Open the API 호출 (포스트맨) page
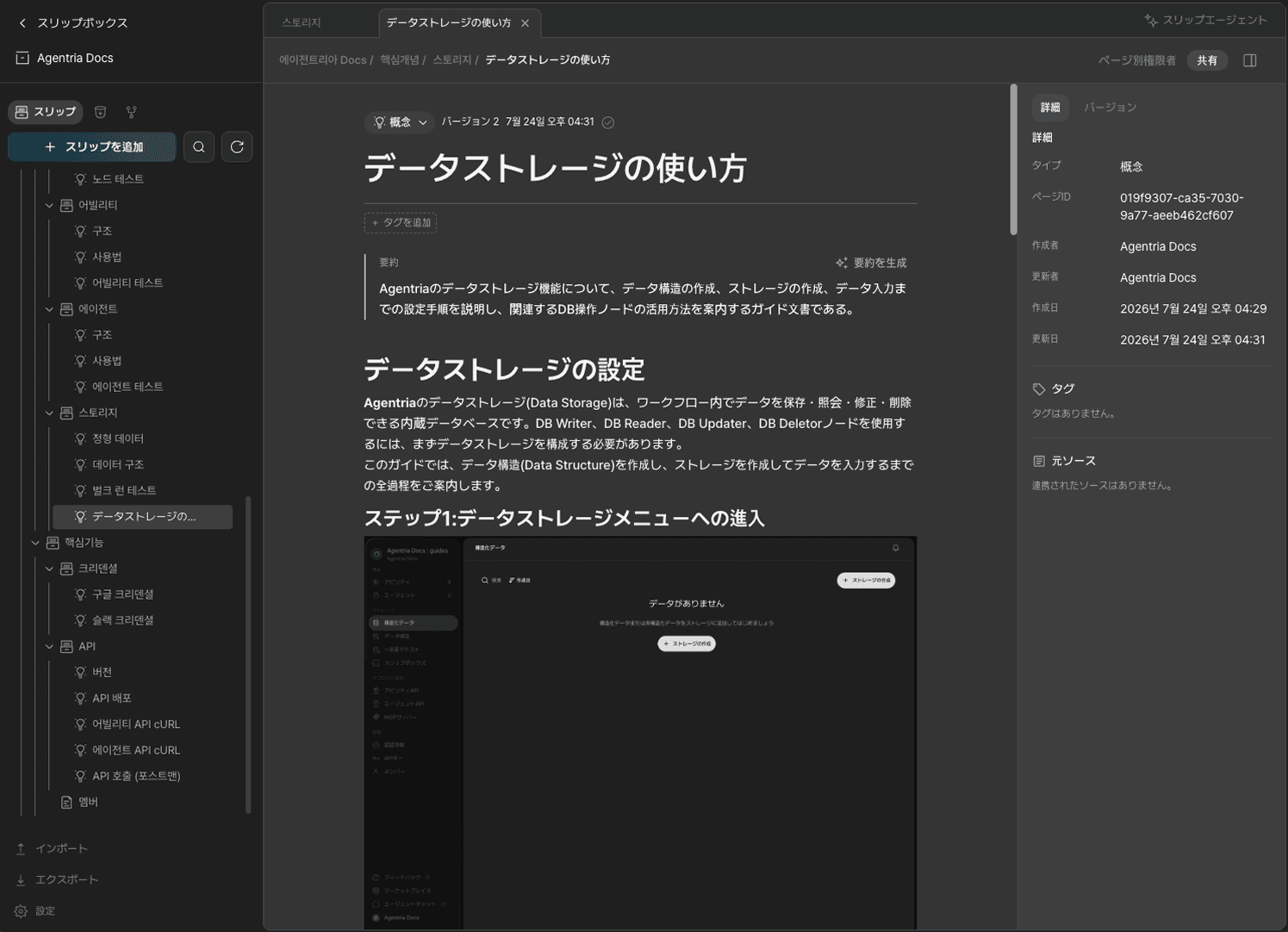The image size is (1288, 932). pos(136,776)
